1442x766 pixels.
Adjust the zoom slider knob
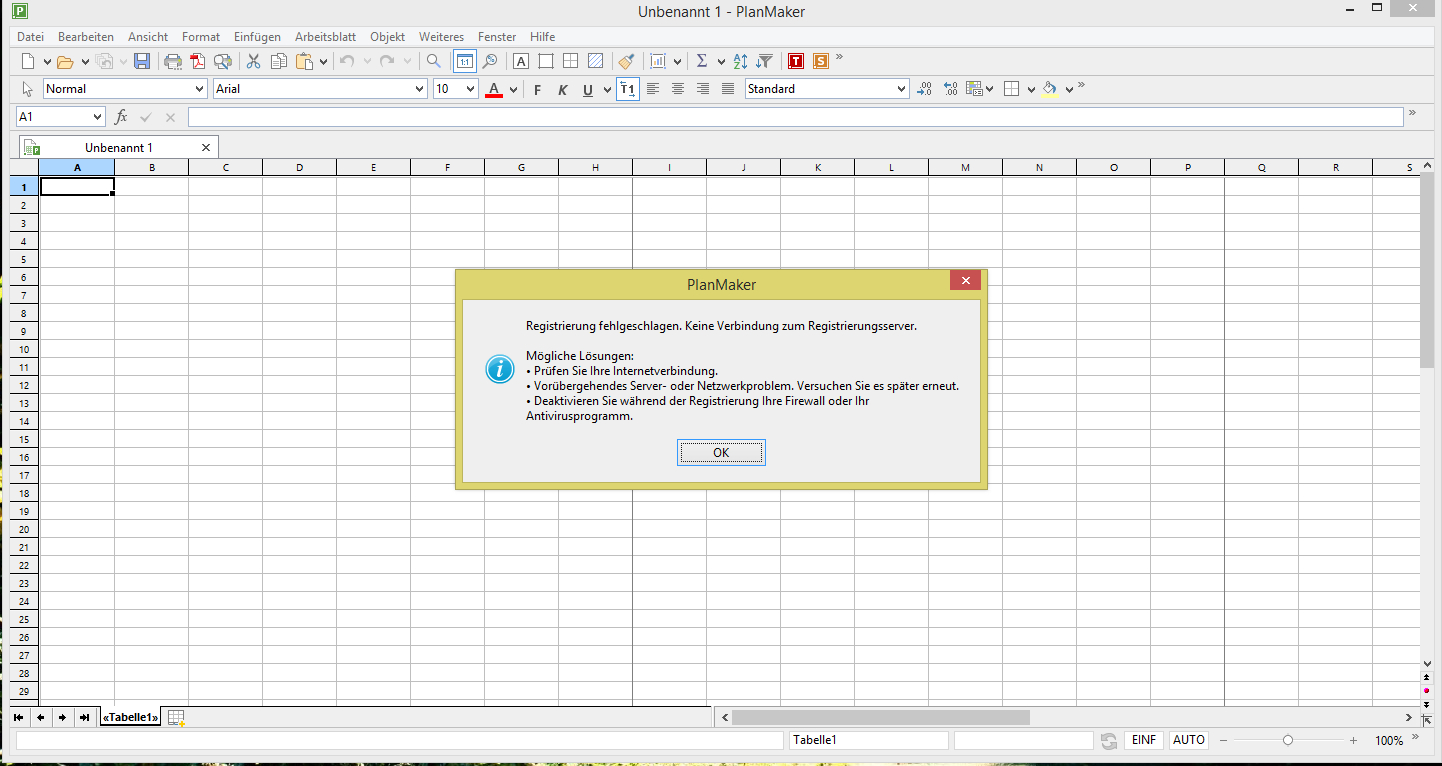[x=1288, y=741]
